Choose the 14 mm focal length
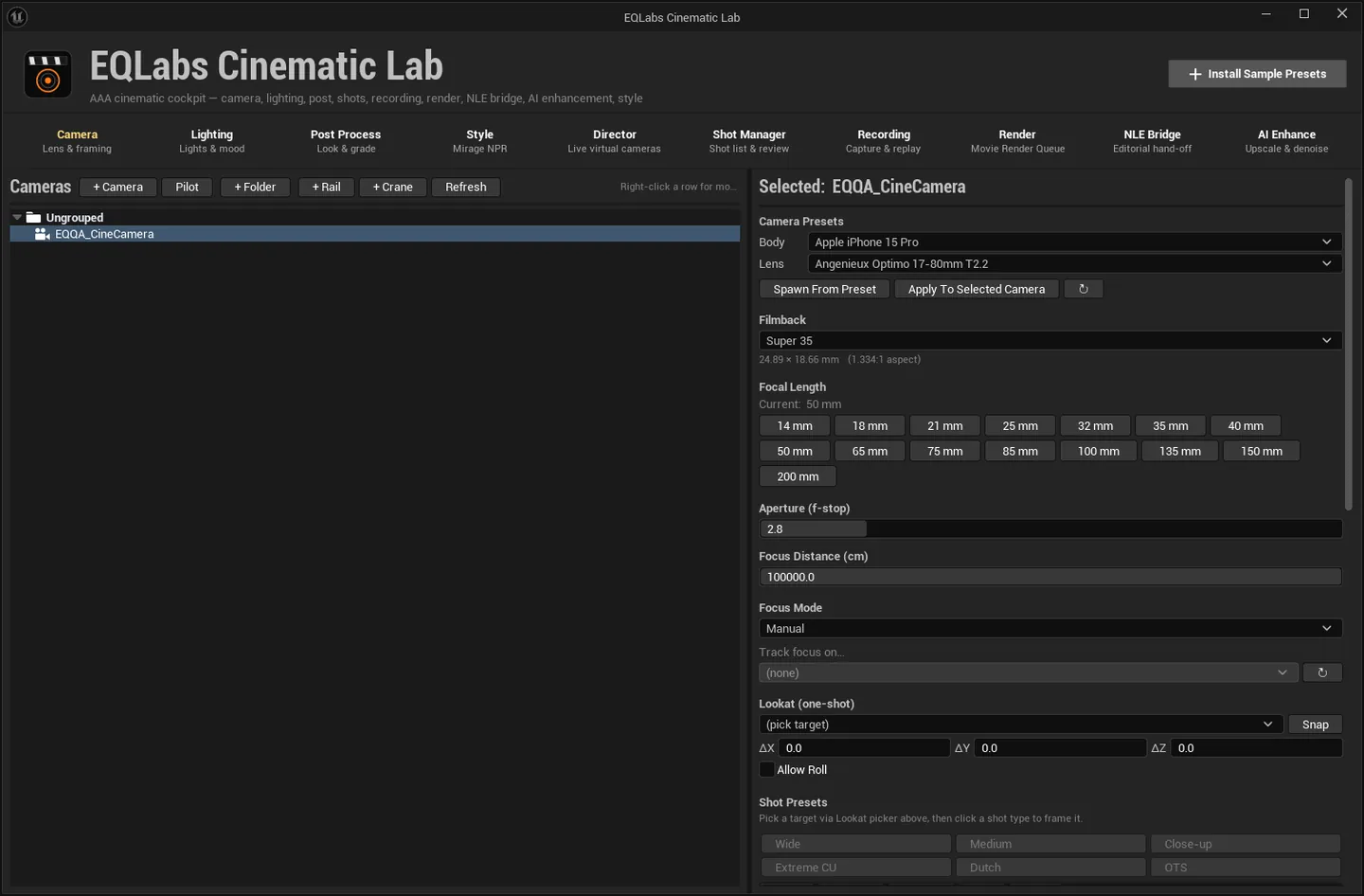 click(795, 425)
